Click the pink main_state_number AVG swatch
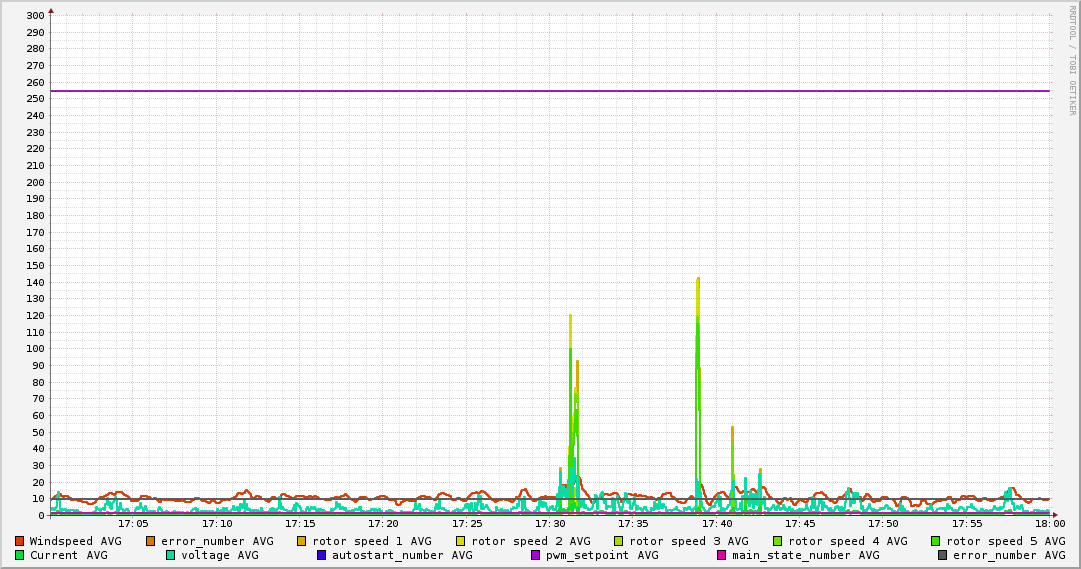Screen dimensions: 1081x569 (721, 555)
